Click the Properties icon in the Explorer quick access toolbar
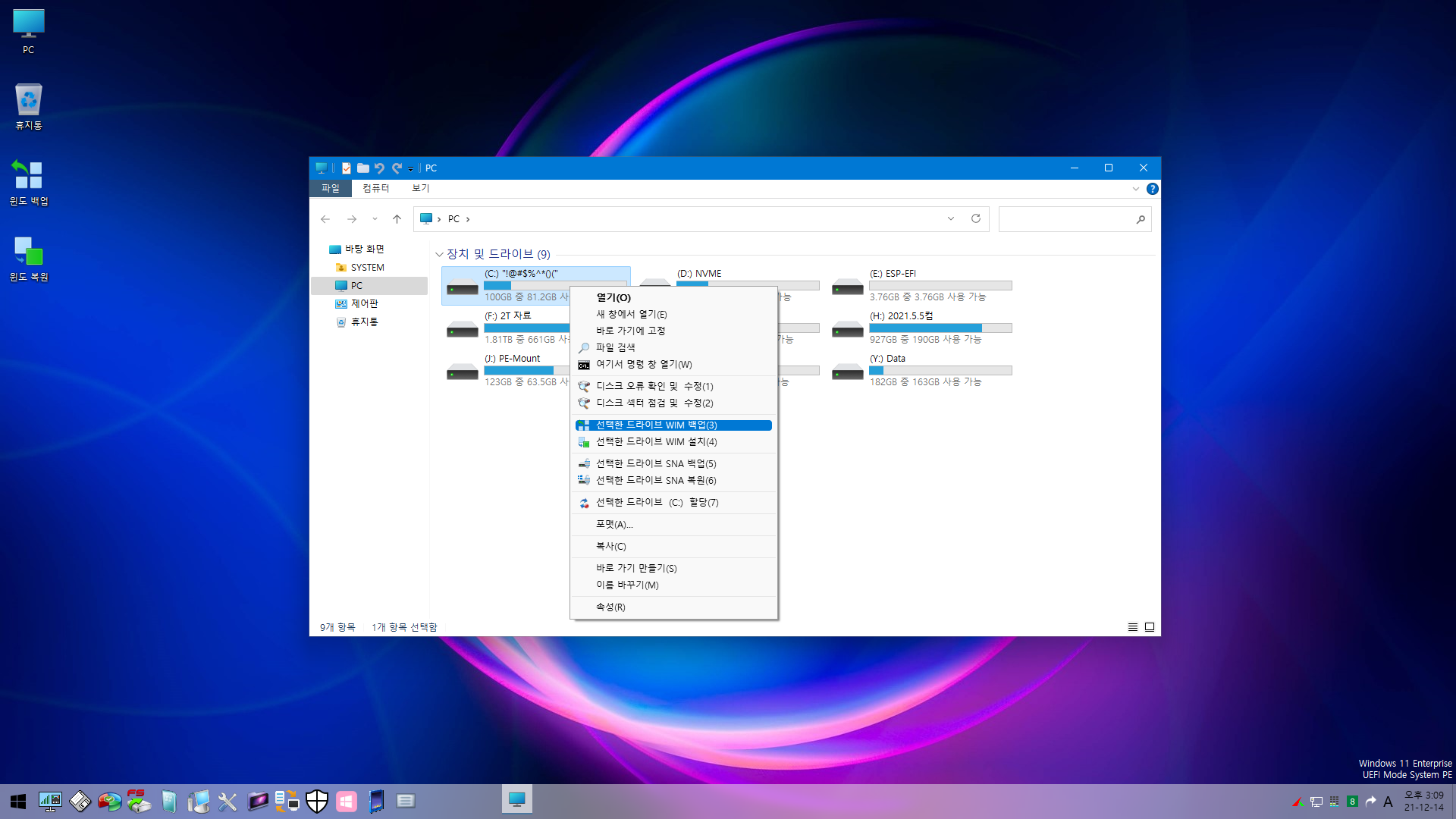This screenshot has width=1456, height=819. pyautogui.click(x=347, y=168)
